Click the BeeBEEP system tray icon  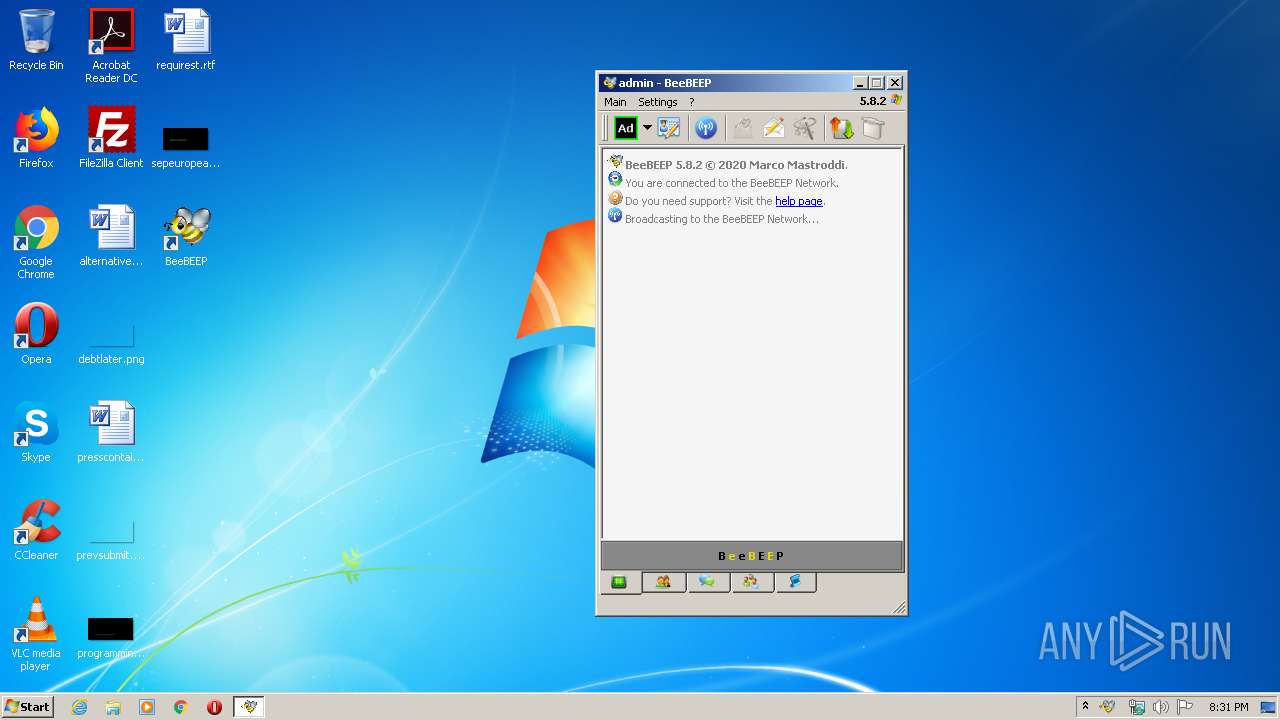tap(1107, 707)
